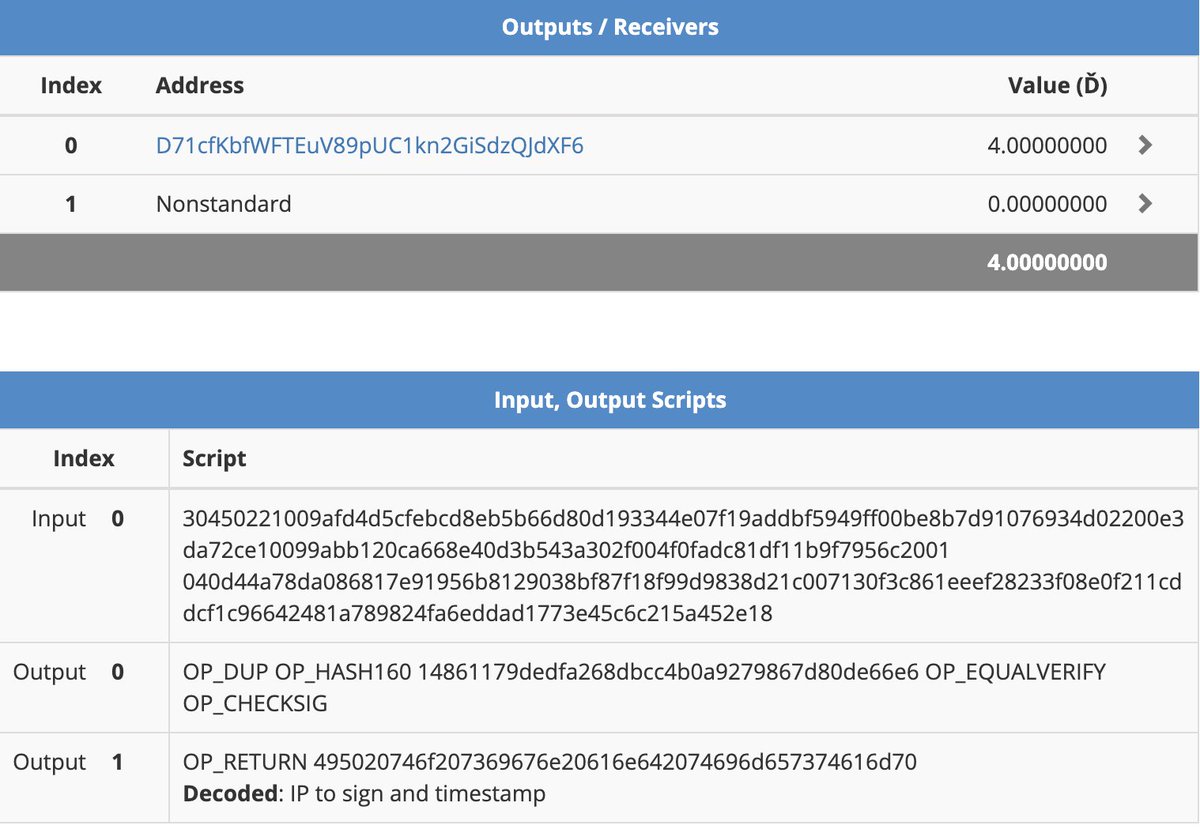The width and height of the screenshot is (1200, 829).
Task: Select the Outputs / Receivers header bar
Action: [600, 27]
